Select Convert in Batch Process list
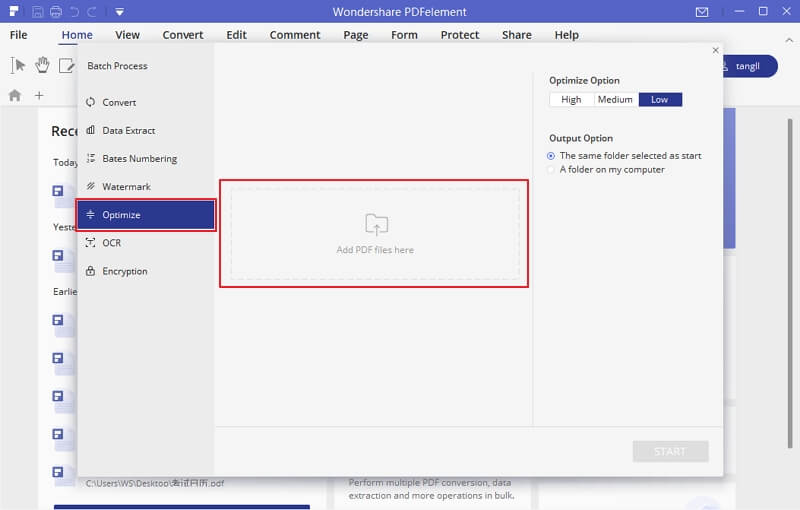The width and height of the screenshot is (800, 510). click(146, 103)
